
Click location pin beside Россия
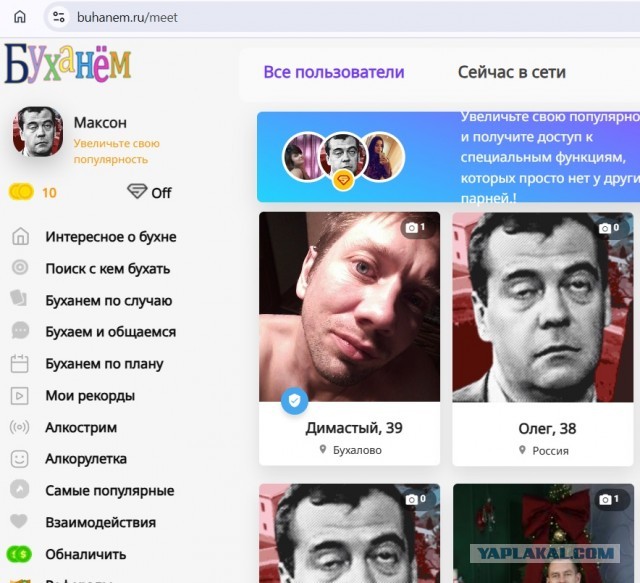[522, 450]
